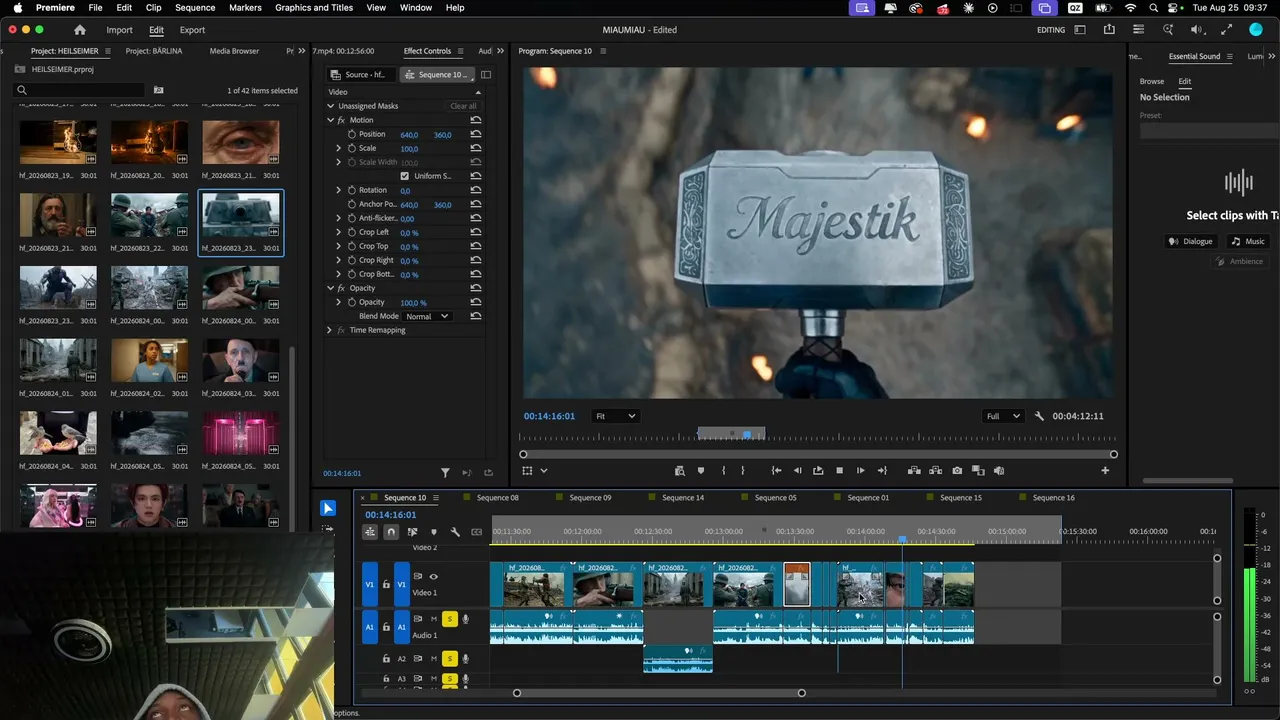Screen dimensions: 1280x720
Task: Click the Program monitor timecode 00:14:16:01
Action: tap(549, 416)
